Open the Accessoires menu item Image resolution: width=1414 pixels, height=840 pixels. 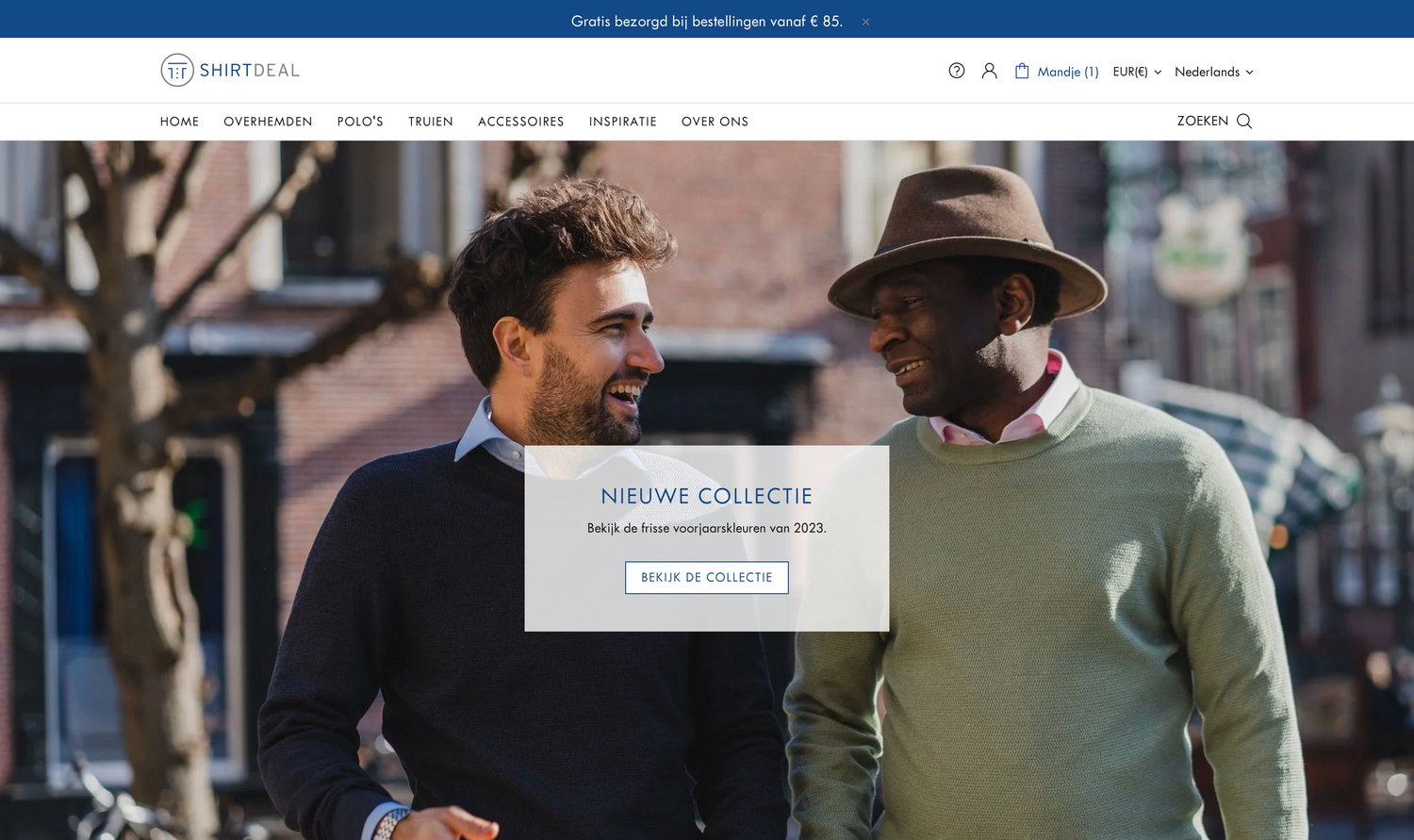pyautogui.click(x=520, y=122)
